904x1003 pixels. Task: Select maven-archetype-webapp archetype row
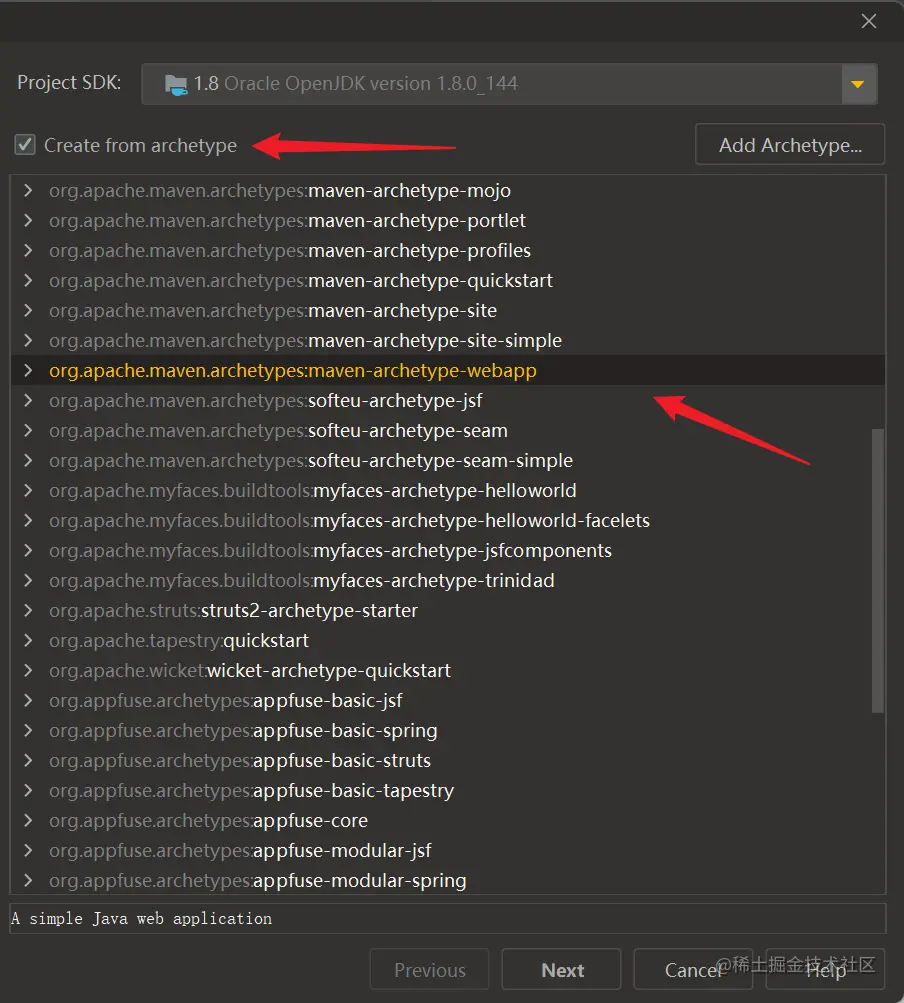pyautogui.click(x=448, y=370)
